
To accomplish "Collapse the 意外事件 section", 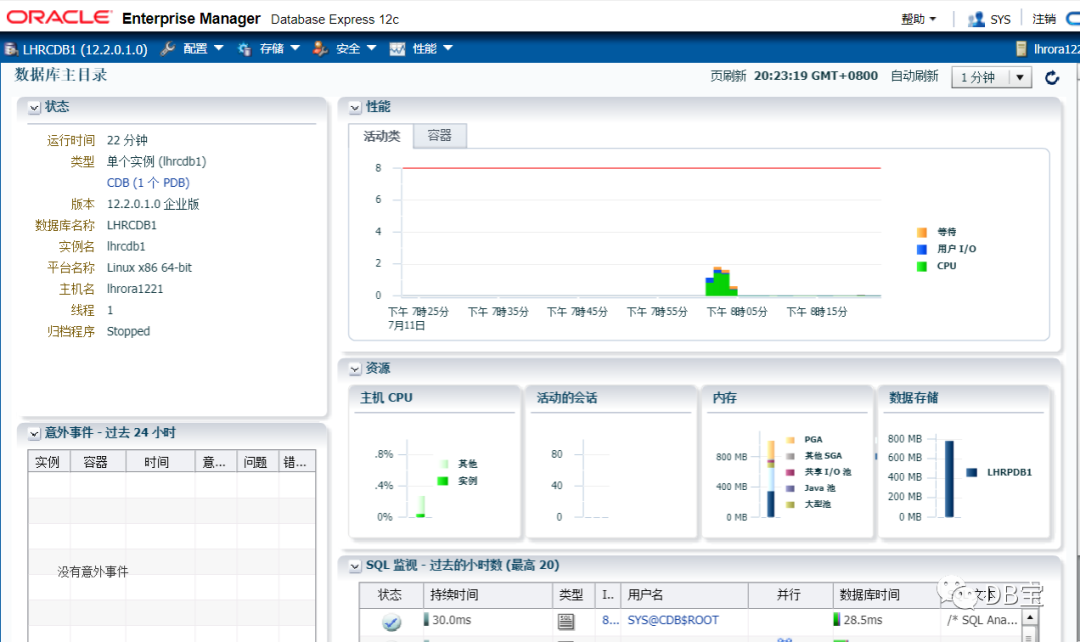I will click(x=34, y=433).
